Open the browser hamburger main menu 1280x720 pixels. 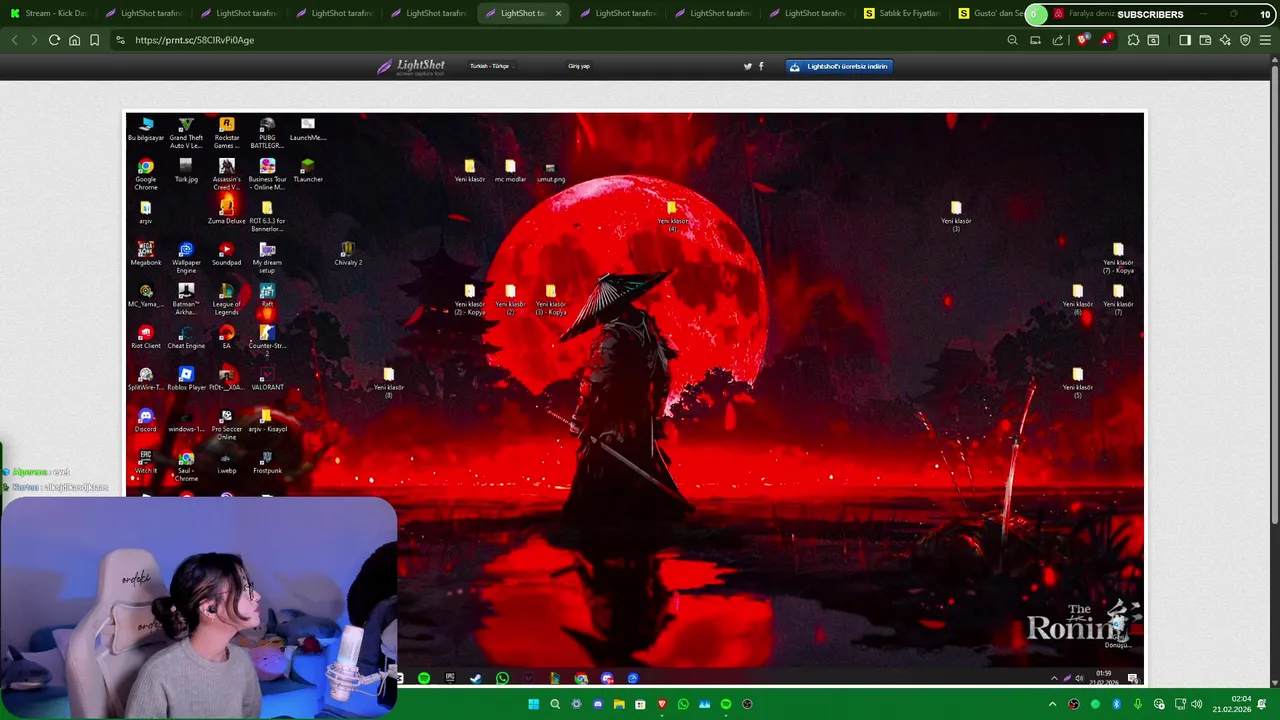coord(1265,40)
